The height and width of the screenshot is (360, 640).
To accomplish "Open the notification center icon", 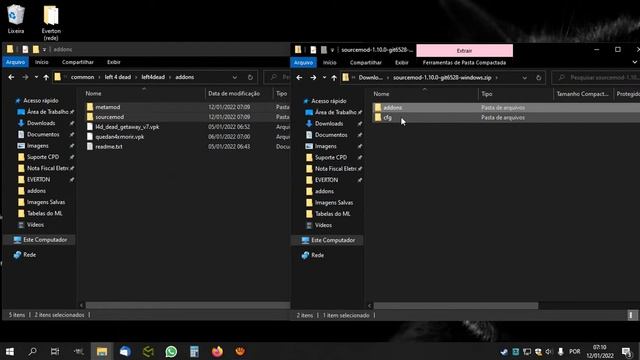I will pyautogui.click(x=627, y=351).
